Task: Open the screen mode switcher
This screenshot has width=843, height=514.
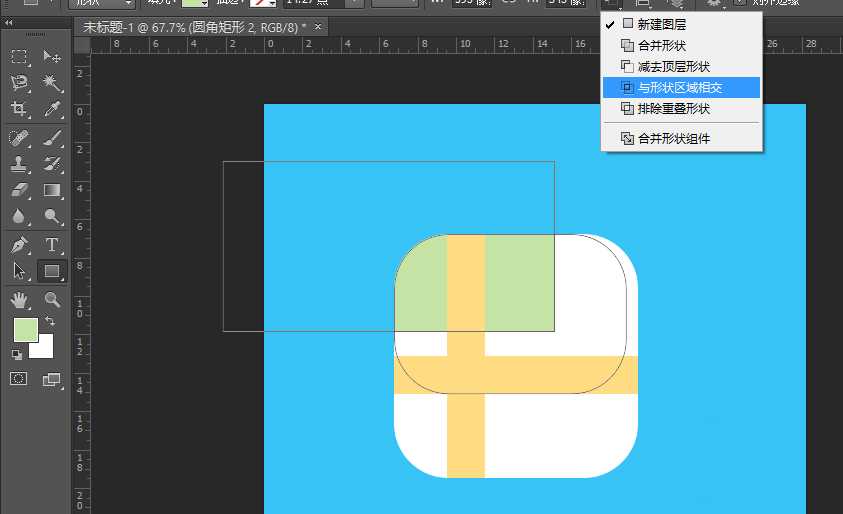Action: tap(52, 379)
